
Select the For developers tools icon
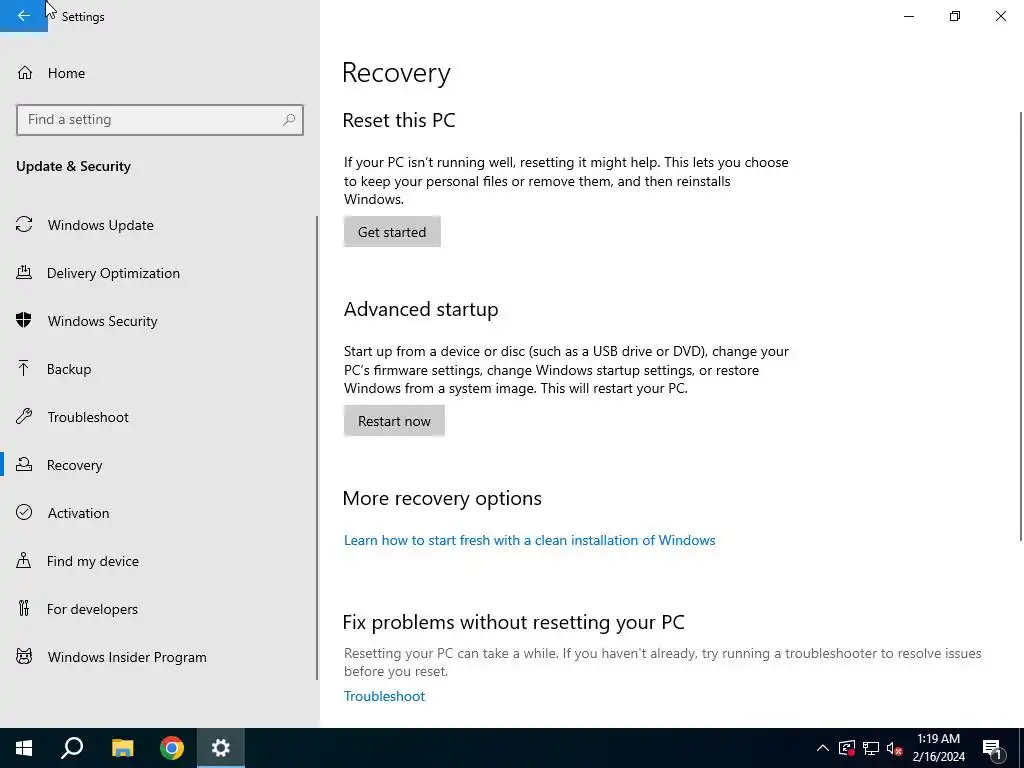[24, 609]
